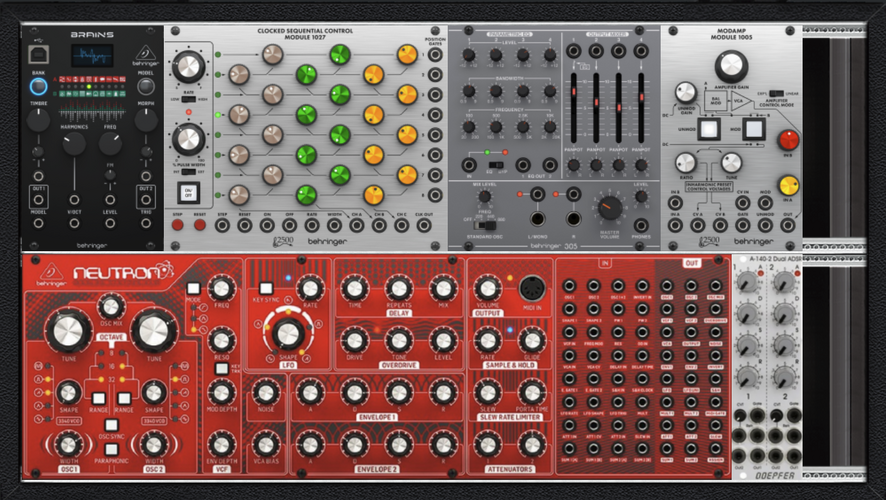Click the % PULSE WIDTH knob on 1027
886x500 pixels.
(x=188, y=139)
